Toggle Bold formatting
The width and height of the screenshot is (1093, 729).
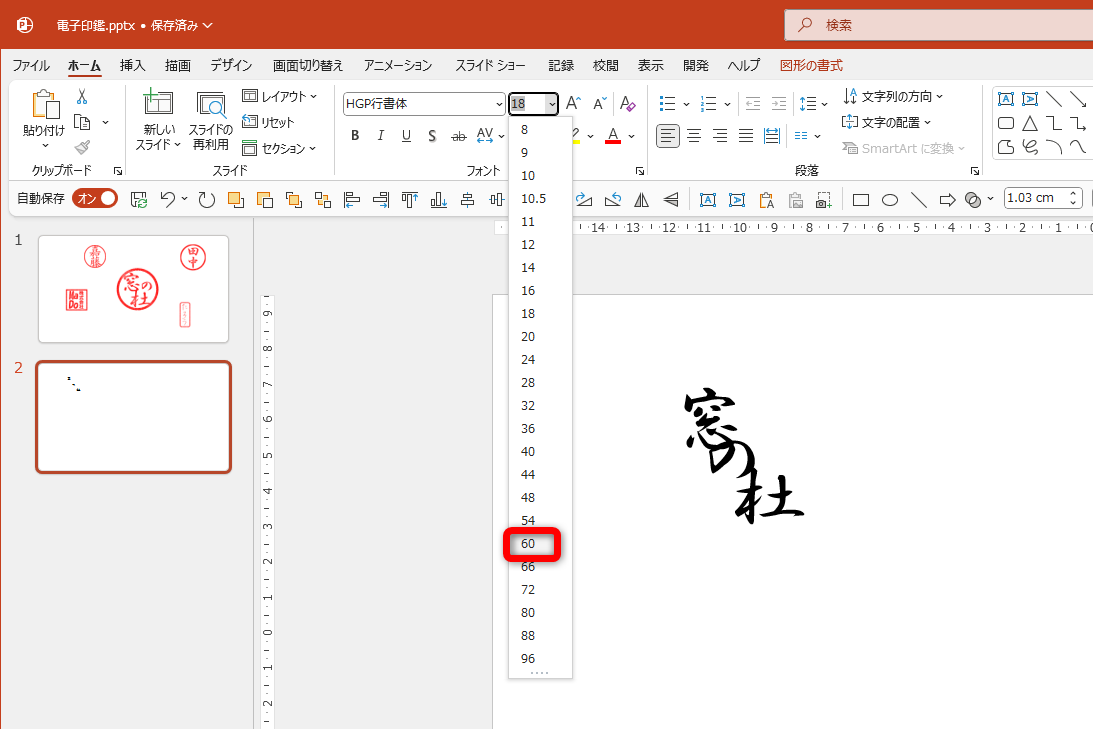(355, 136)
